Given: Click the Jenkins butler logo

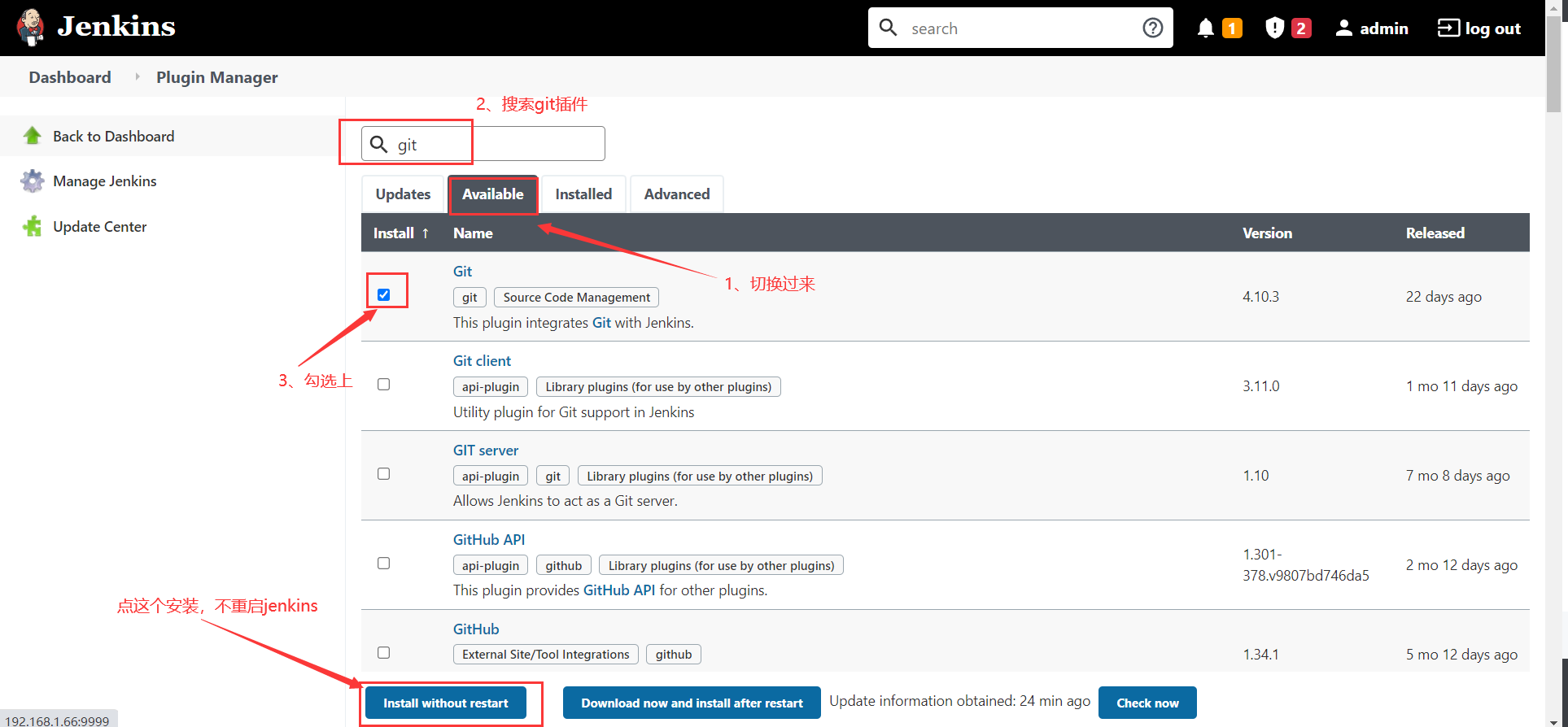Looking at the screenshot, I should 31,28.
